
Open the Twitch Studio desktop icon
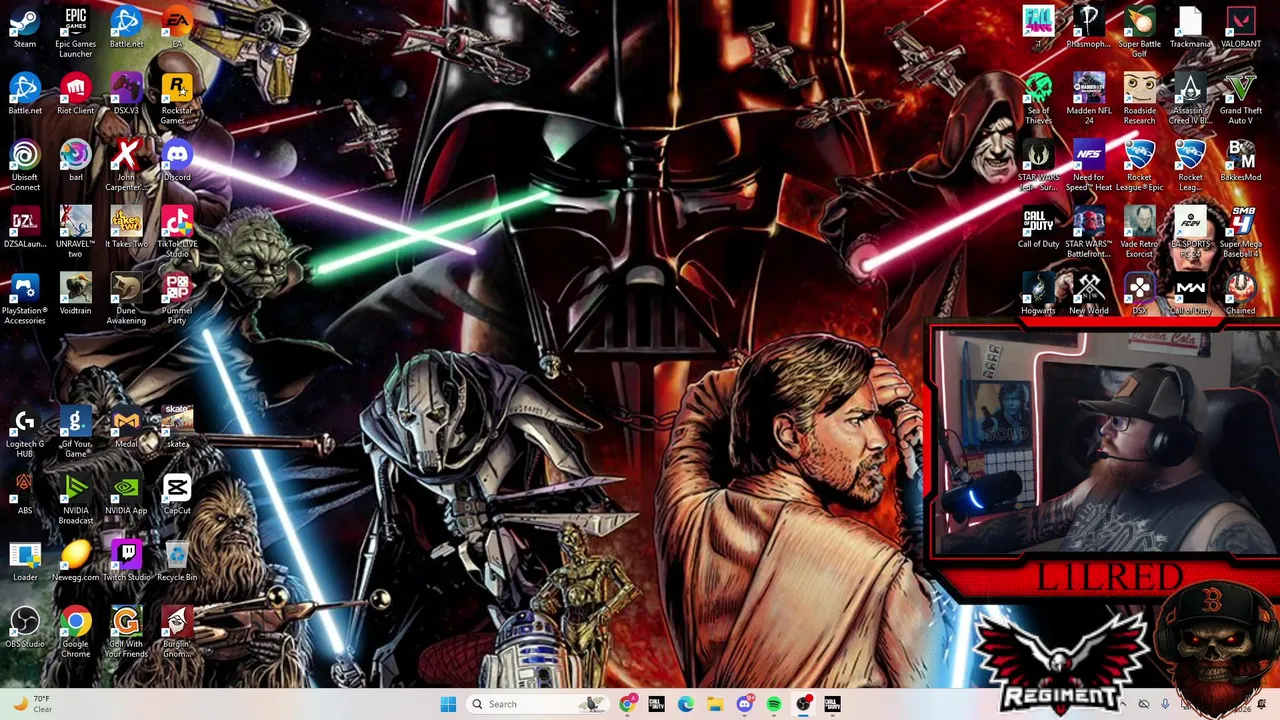pyautogui.click(x=126, y=562)
